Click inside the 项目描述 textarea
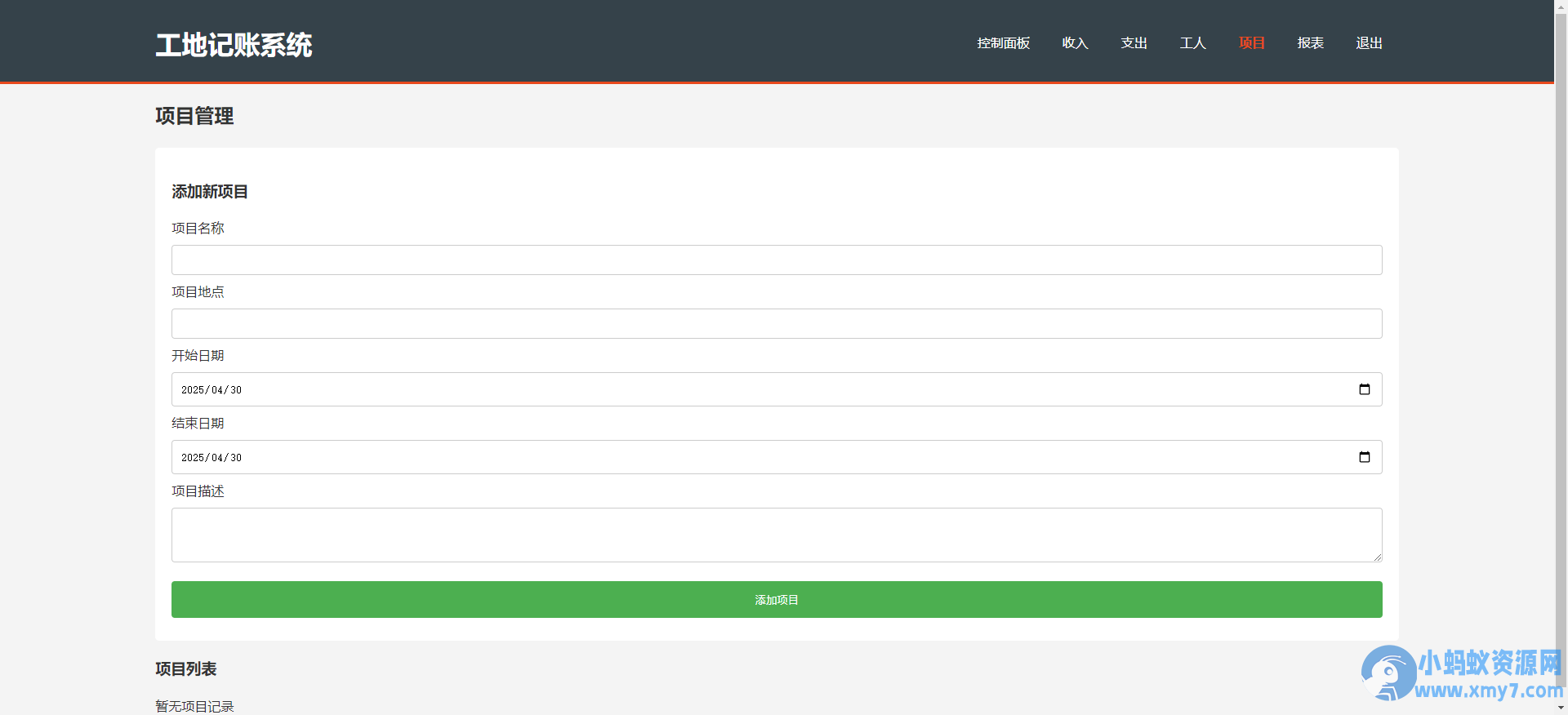Viewport: 1568px width, 715px height. point(777,535)
